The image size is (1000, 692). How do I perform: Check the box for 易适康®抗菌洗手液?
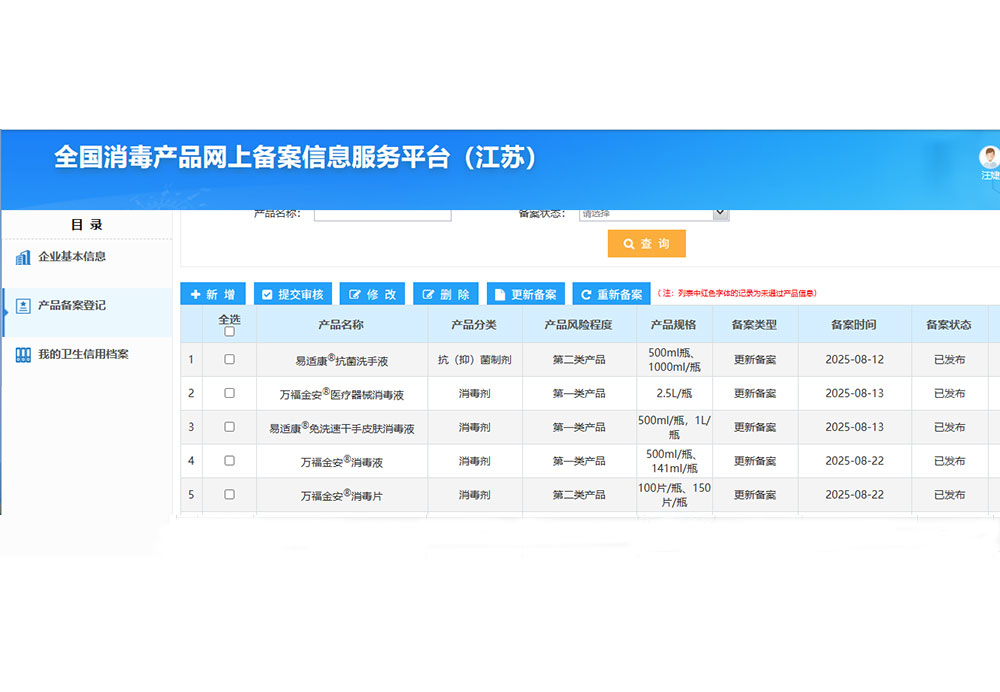[x=229, y=359]
